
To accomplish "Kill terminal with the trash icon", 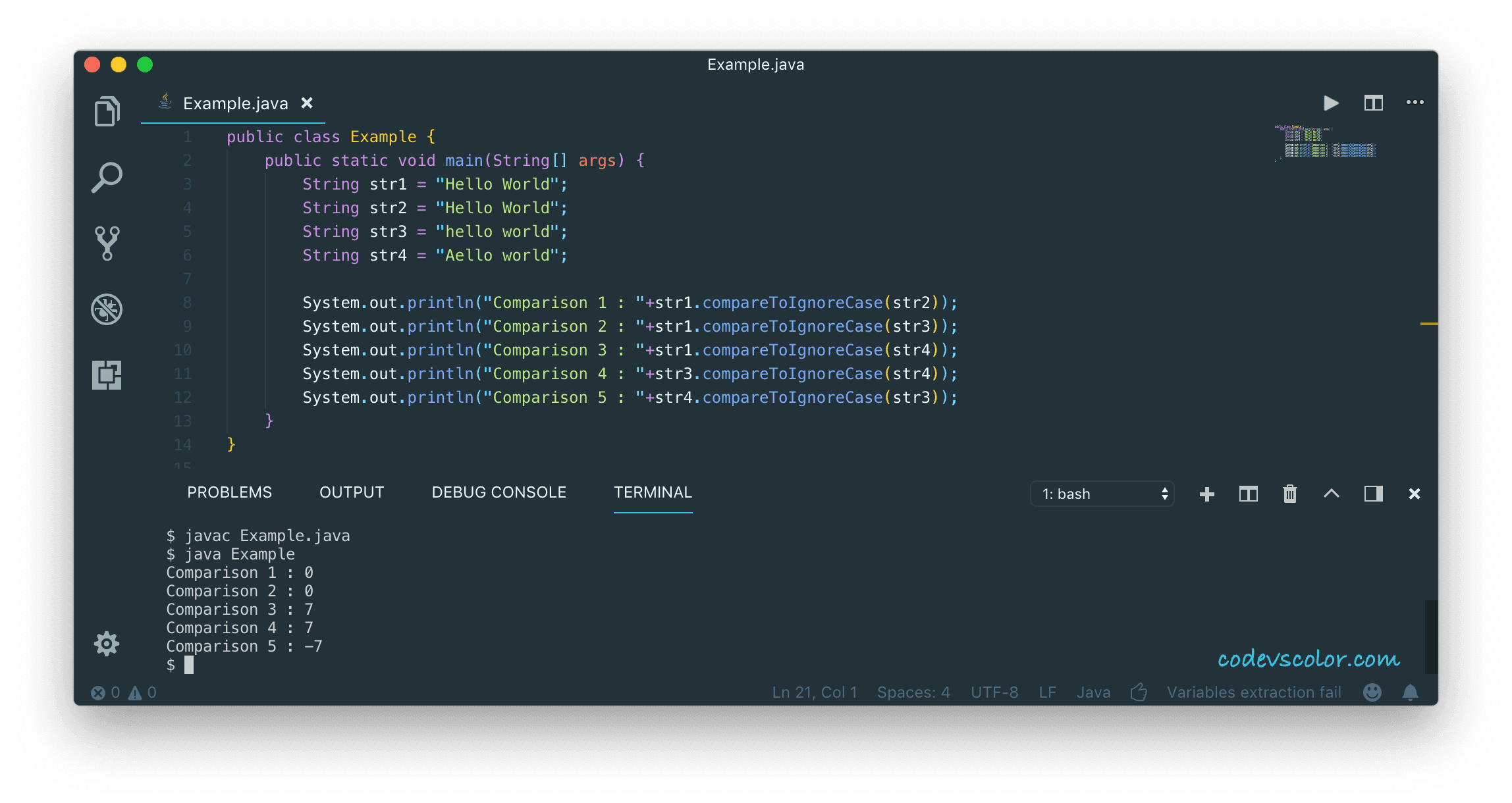I will (1289, 494).
